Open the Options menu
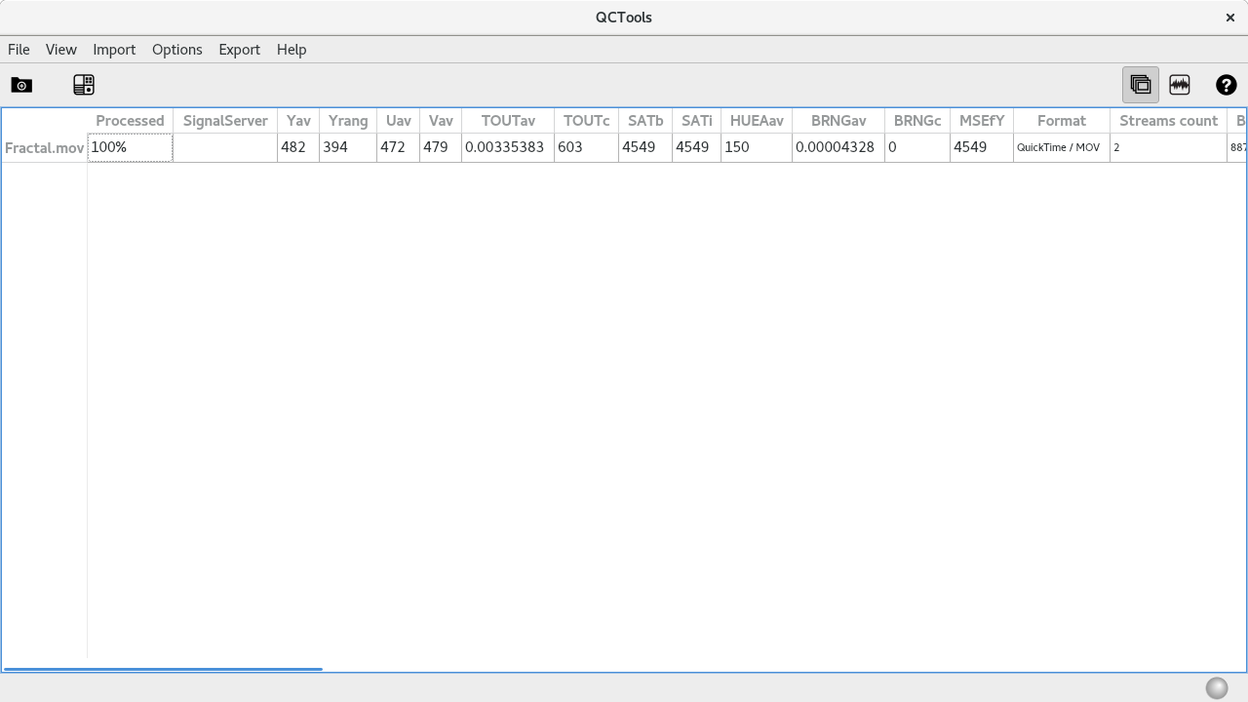The width and height of the screenshot is (1248, 702). (177, 49)
